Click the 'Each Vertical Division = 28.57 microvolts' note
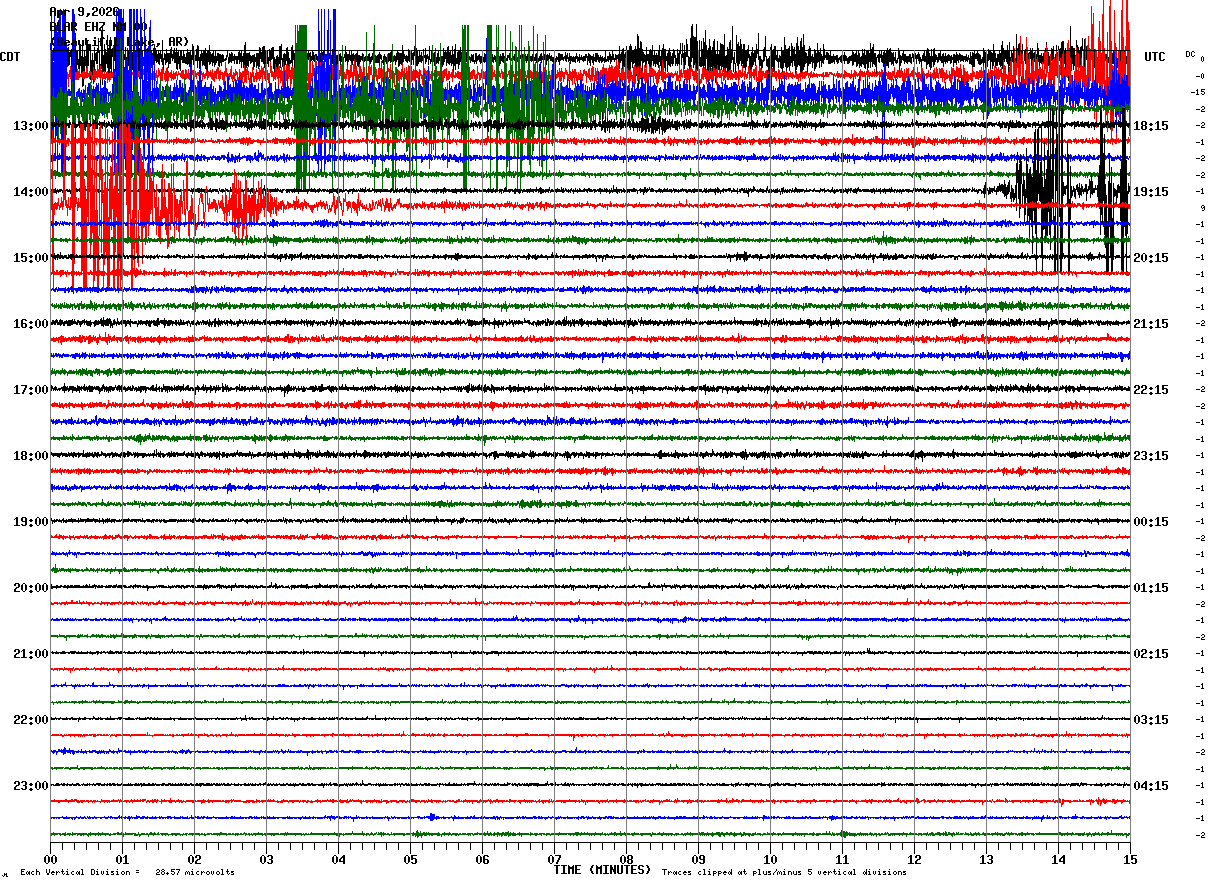Image resolution: width=1210 pixels, height=886 pixels. coord(127,872)
